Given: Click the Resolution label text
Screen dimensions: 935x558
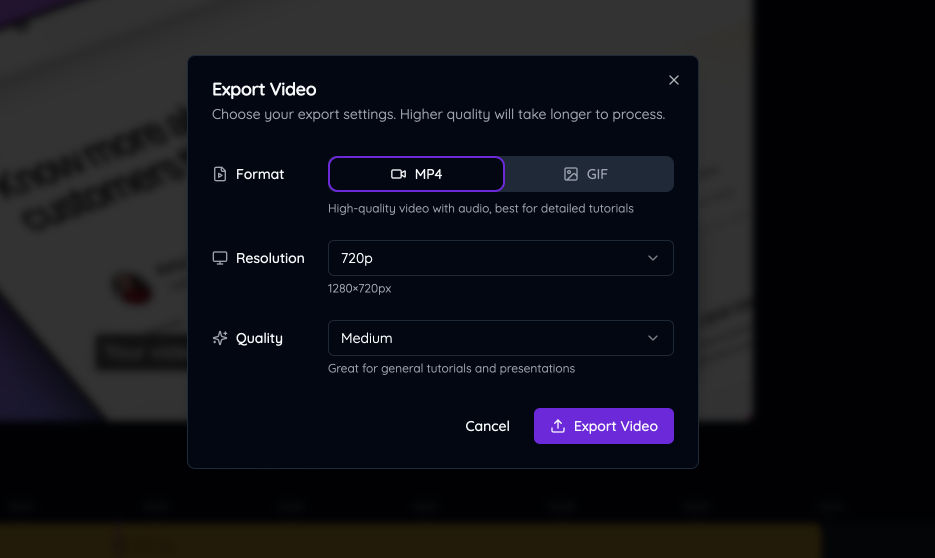Looking at the screenshot, I should click(x=270, y=258).
